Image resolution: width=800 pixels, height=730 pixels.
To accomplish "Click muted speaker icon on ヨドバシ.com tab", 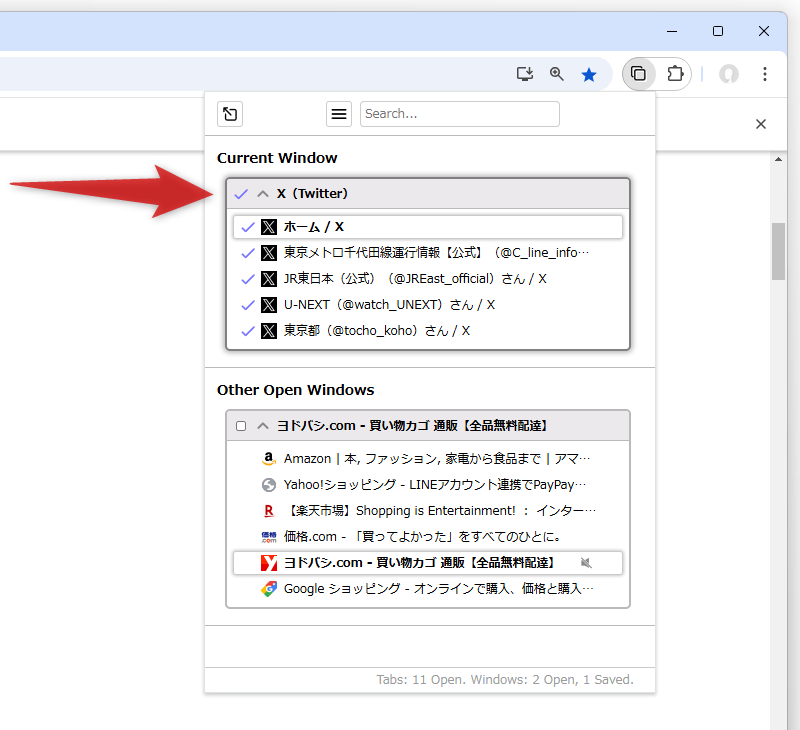I will point(586,563).
